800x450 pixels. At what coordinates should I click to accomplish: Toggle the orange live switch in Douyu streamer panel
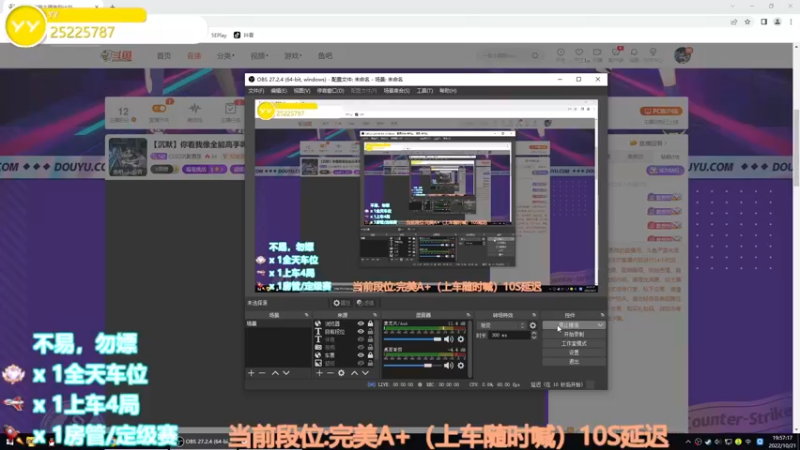(159, 108)
